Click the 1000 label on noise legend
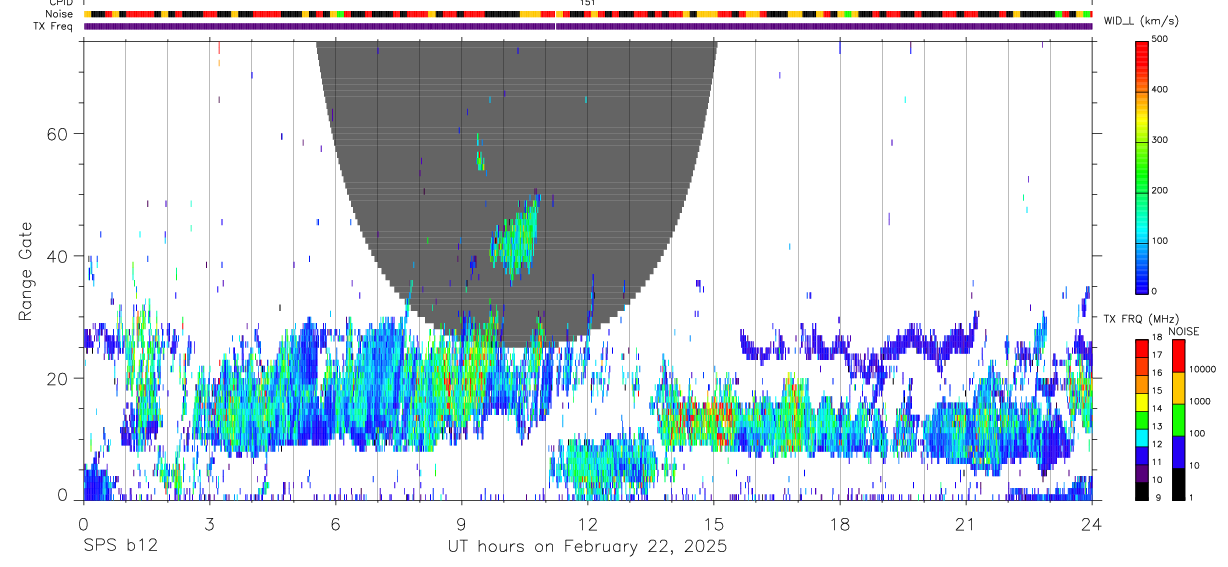 (x=1200, y=401)
